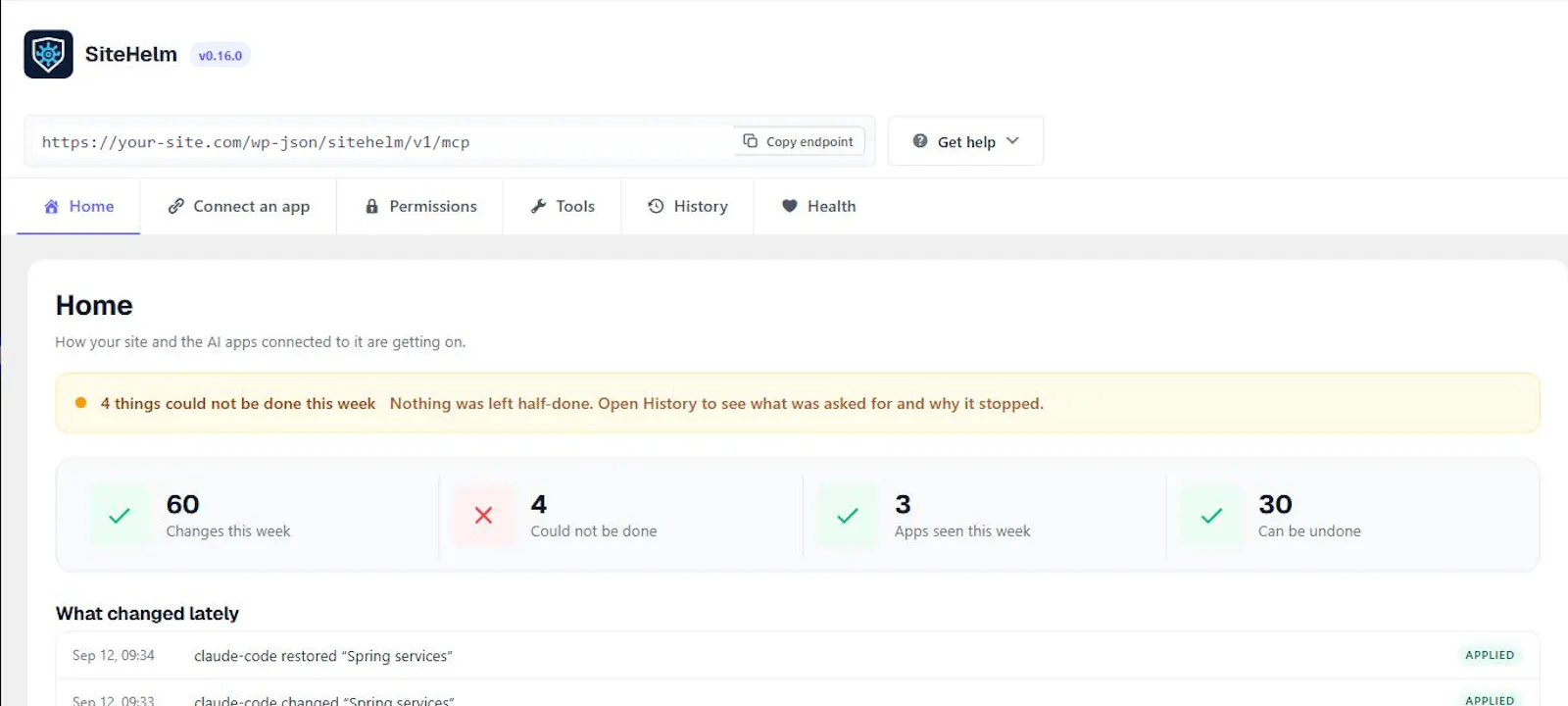This screenshot has height=706, width=1568.
Task: Click the "Can be undone" label
Action: coord(1309,531)
